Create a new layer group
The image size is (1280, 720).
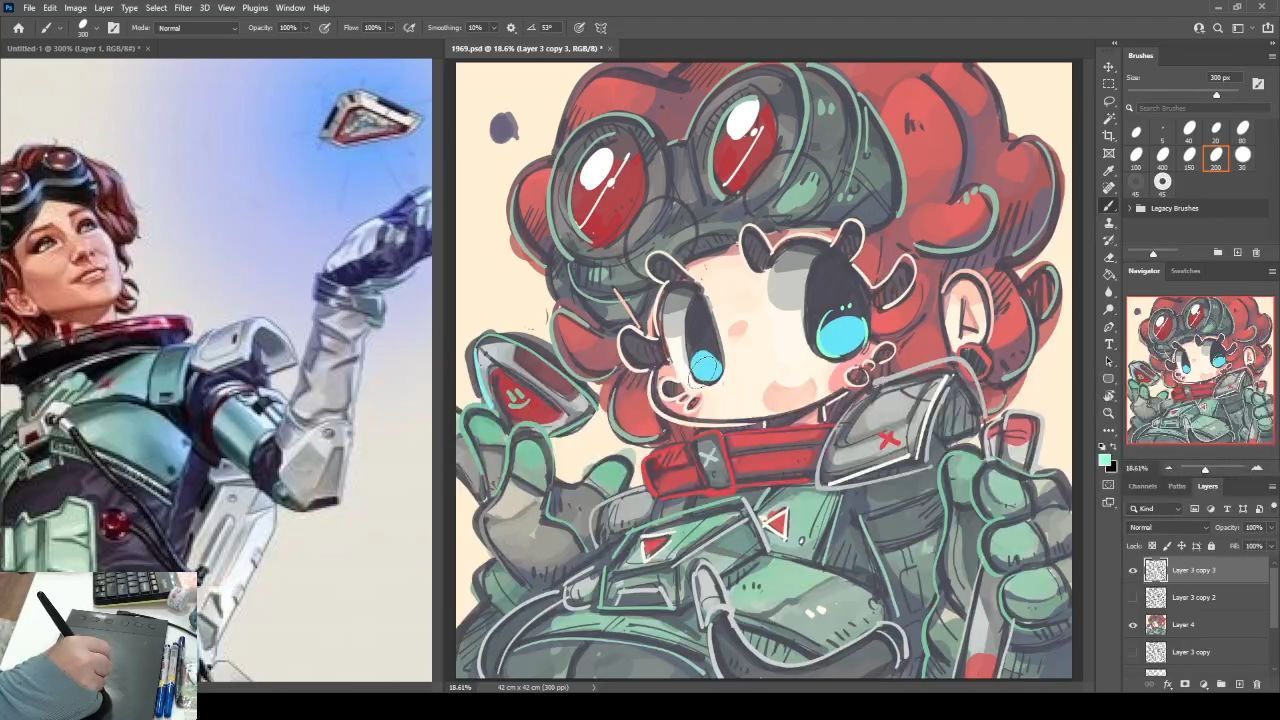[1221, 685]
